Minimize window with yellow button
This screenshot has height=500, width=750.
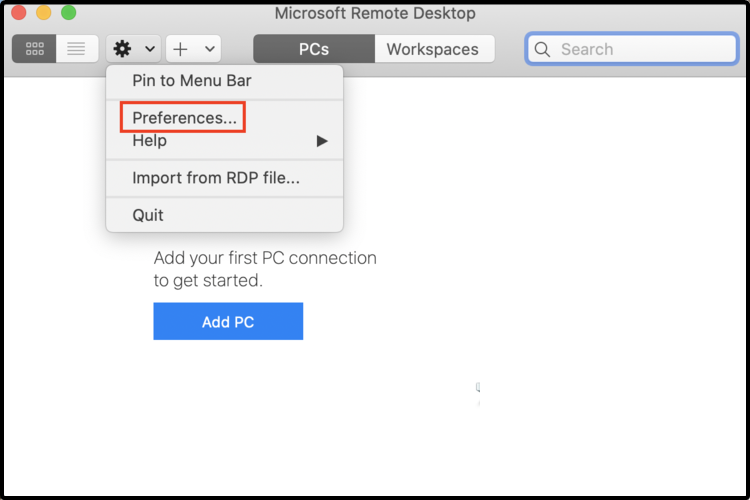point(44,13)
